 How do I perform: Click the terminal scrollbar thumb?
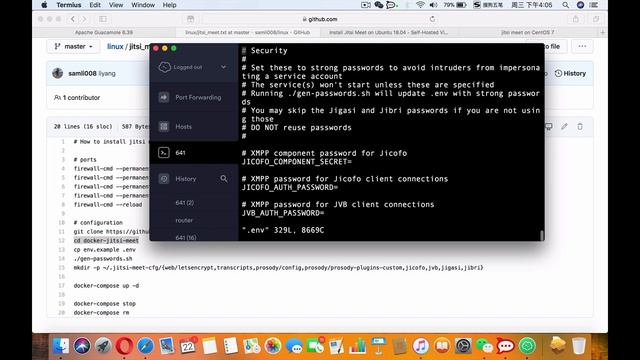(x=542, y=236)
